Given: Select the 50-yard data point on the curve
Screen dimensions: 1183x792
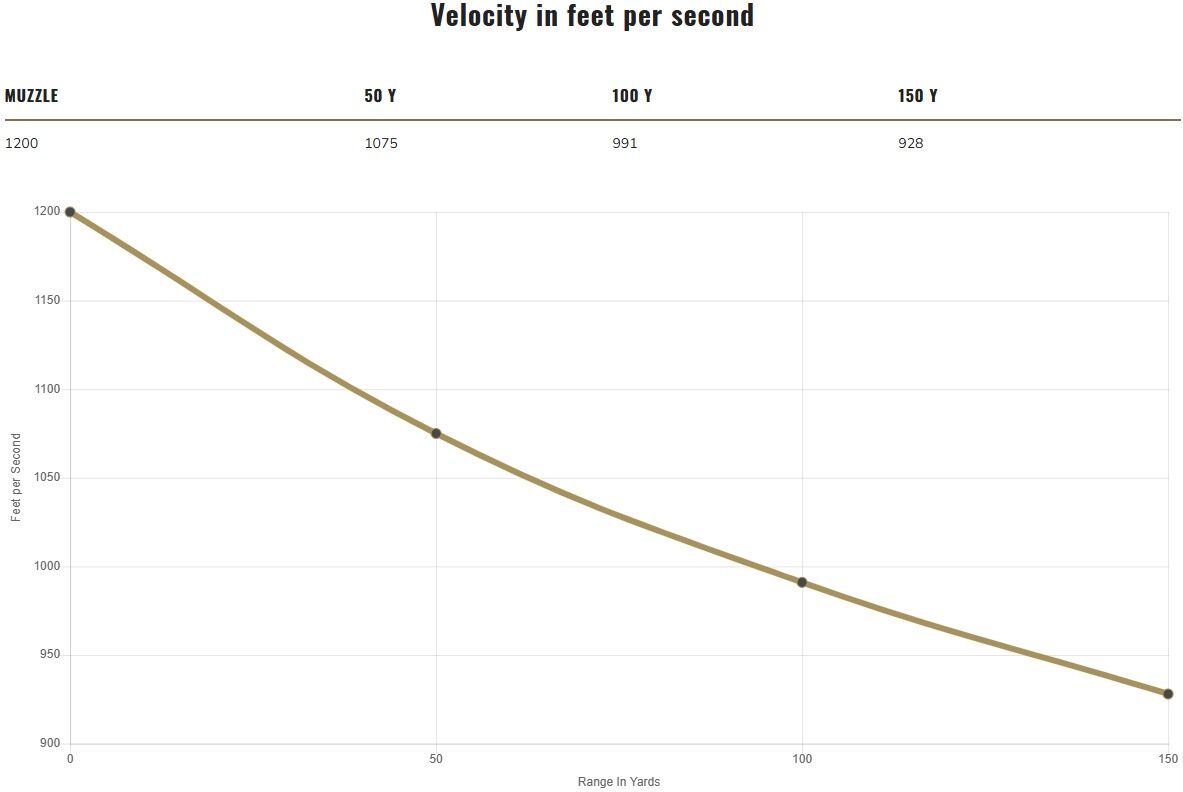Looking at the screenshot, I should coord(436,433).
